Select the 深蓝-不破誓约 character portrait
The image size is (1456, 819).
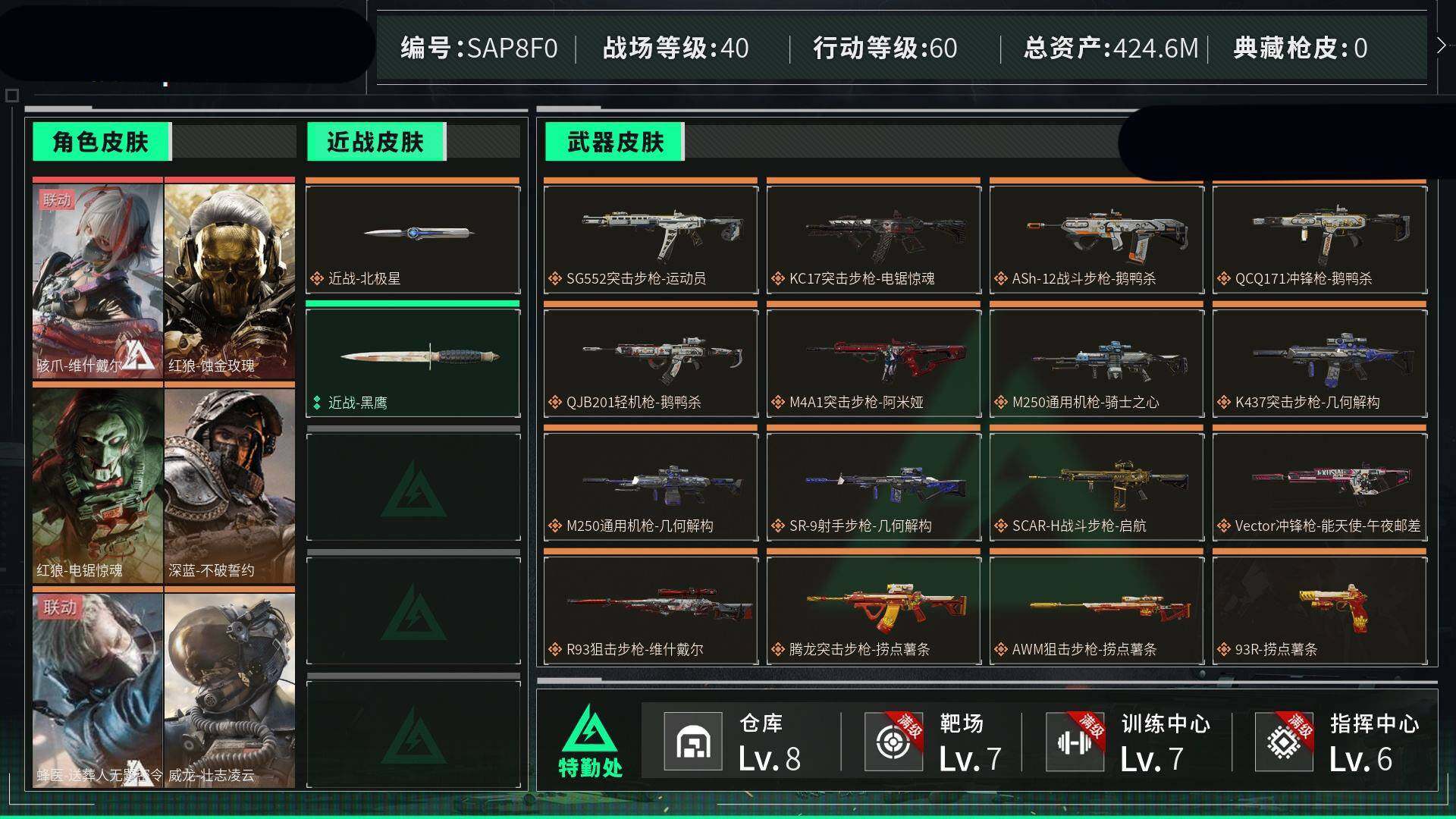click(230, 485)
